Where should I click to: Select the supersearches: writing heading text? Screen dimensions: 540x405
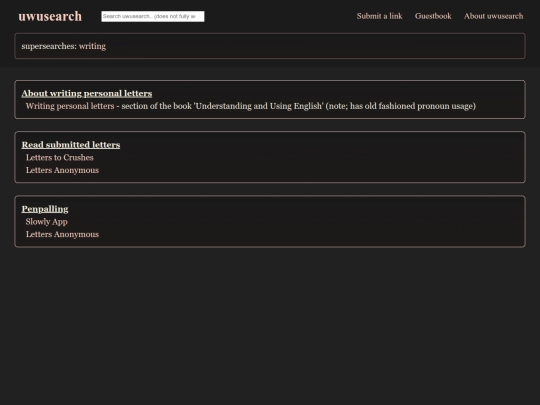(x=64, y=46)
